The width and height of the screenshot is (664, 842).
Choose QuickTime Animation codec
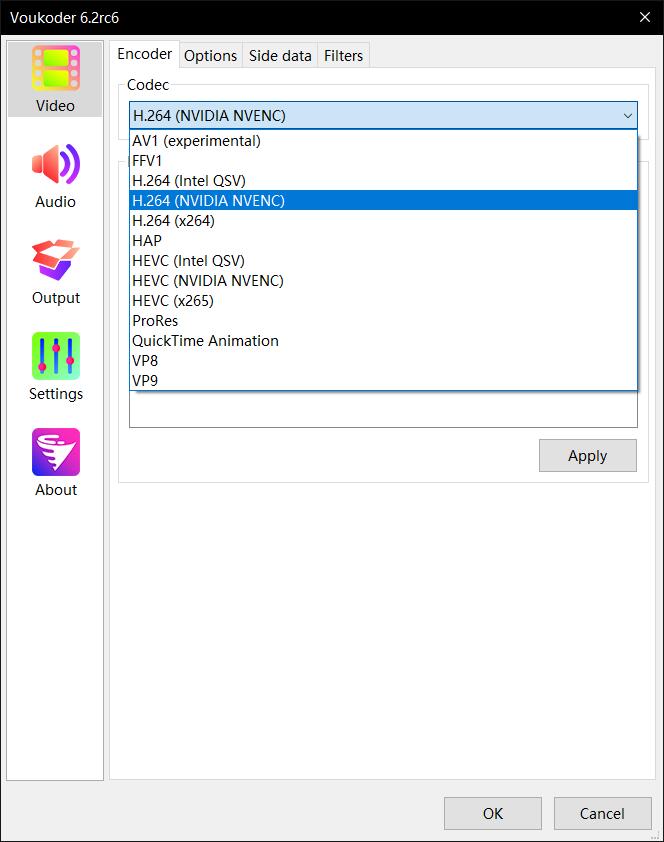205,341
